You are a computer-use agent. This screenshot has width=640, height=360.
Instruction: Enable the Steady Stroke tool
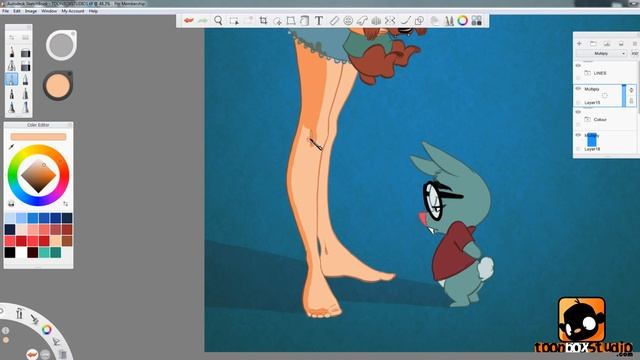[x=405, y=20]
